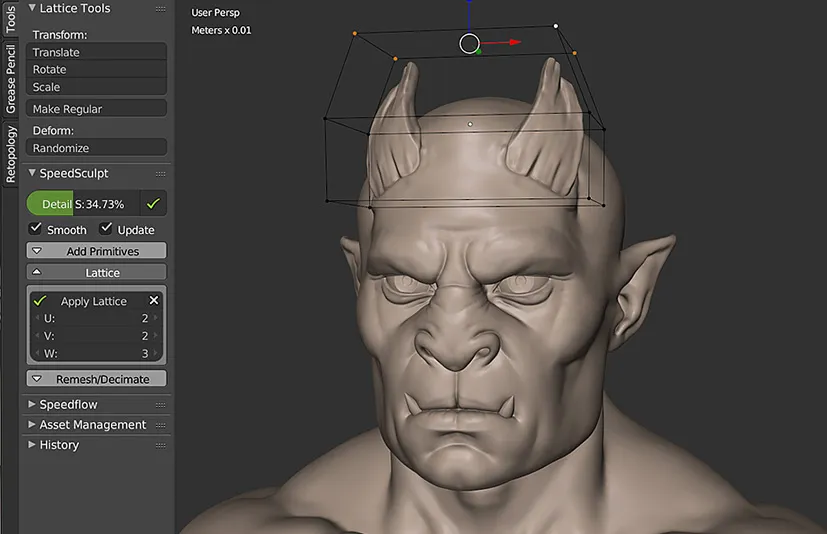Increase the U lattice value arrow
The width and height of the screenshot is (827, 534).
(x=156, y=318)
